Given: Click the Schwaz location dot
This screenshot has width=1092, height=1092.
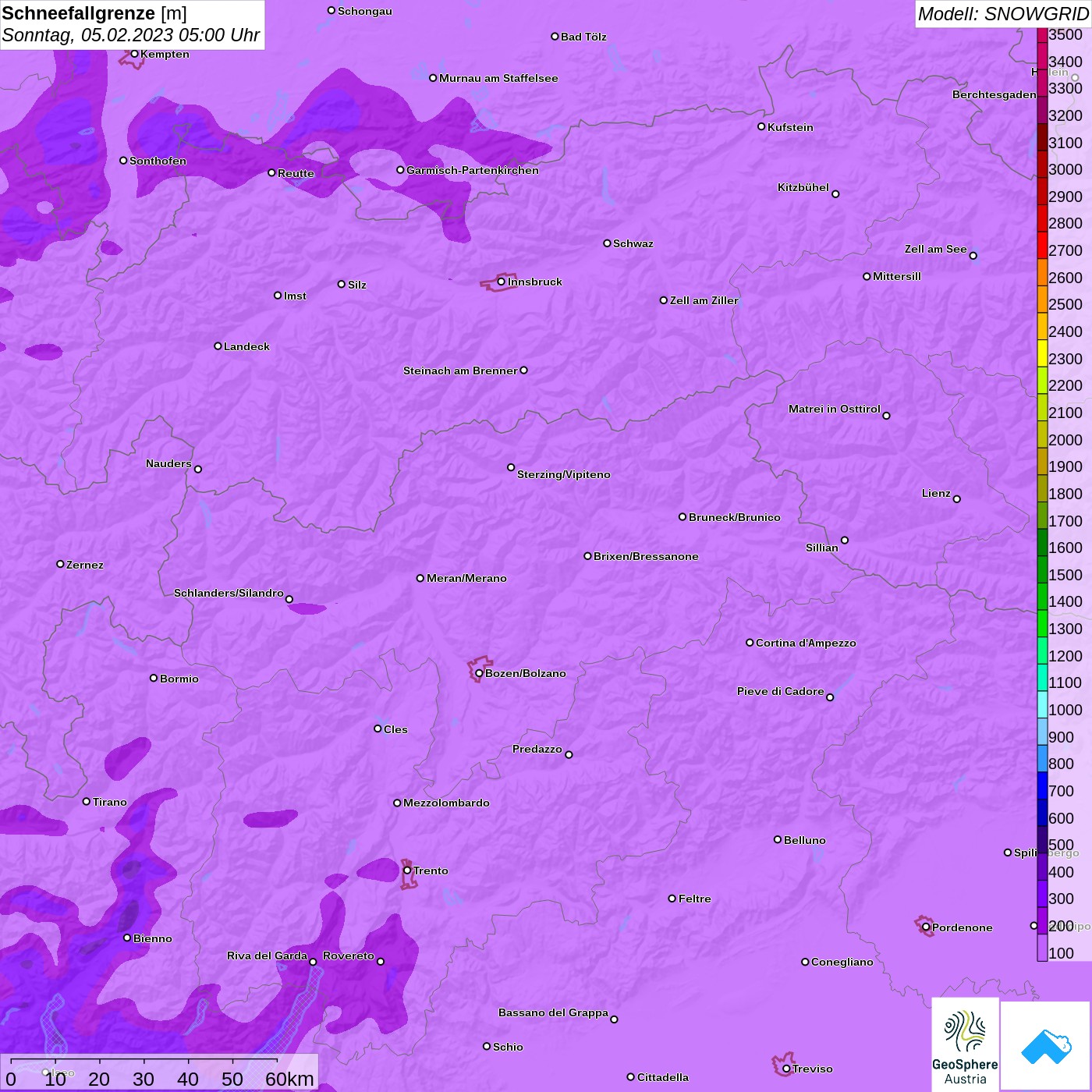Looking at the screenshot, I should (607, 243).
